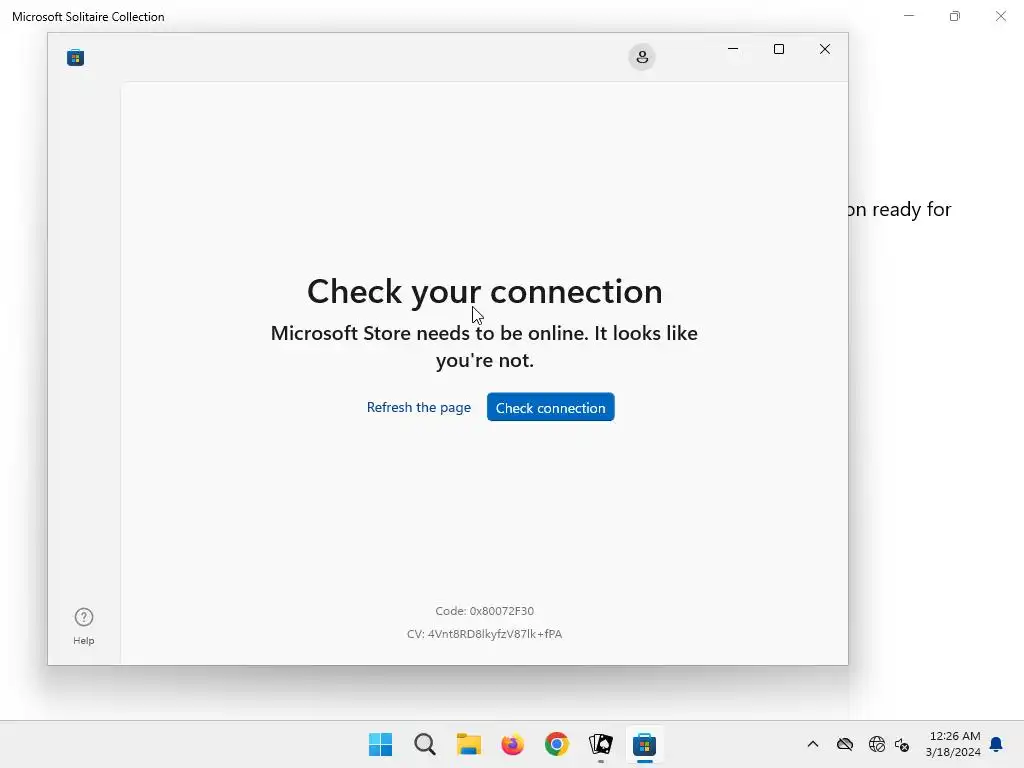The height and width of the screenshot is (768, 1024).
Task: Open the notification bell icon
Action: pyautogui.click(x=997, y=744)
